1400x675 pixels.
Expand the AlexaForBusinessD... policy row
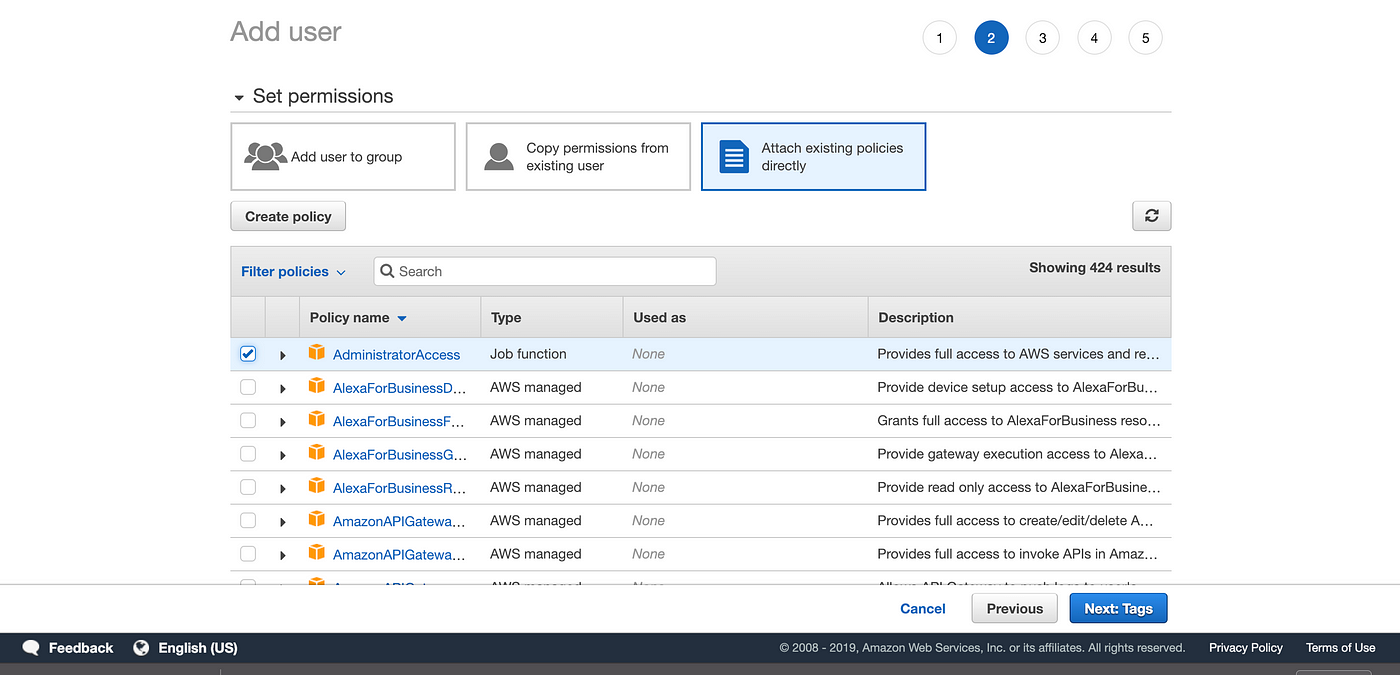pos(283,388)
